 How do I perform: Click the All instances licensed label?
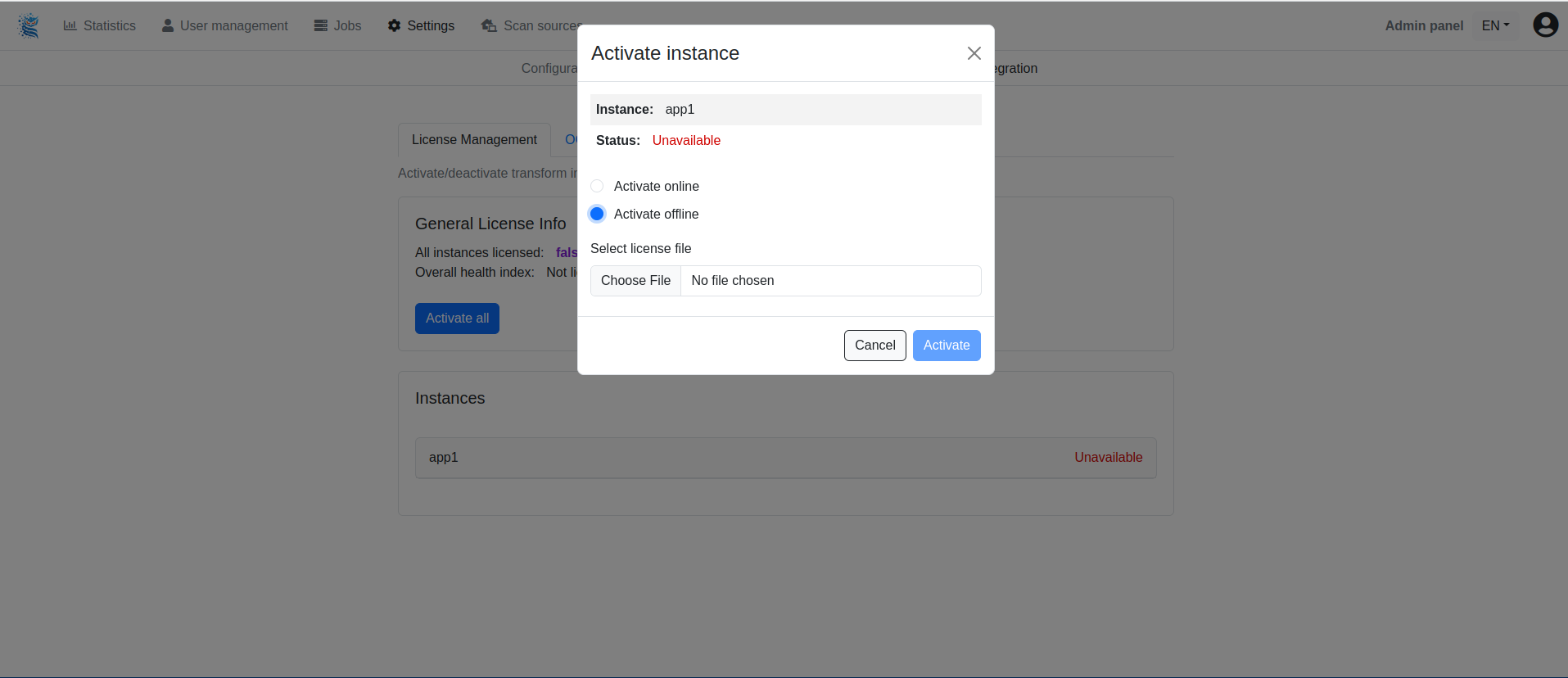479,252
